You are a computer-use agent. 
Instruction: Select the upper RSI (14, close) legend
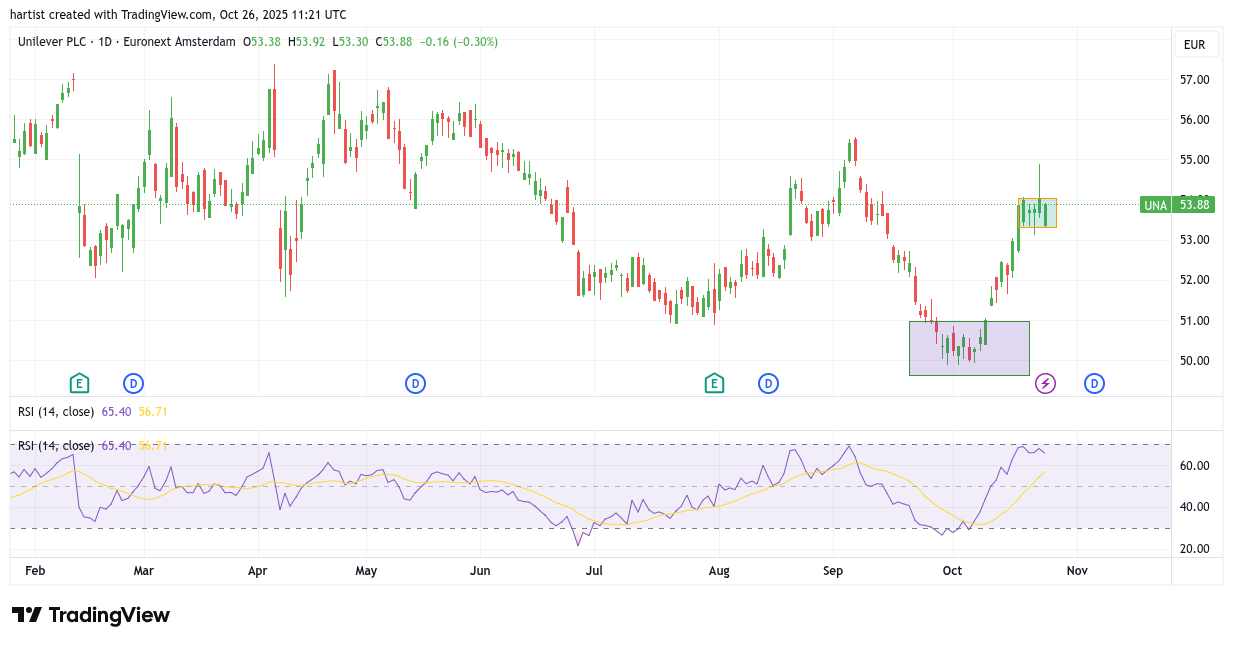[56, 411]
